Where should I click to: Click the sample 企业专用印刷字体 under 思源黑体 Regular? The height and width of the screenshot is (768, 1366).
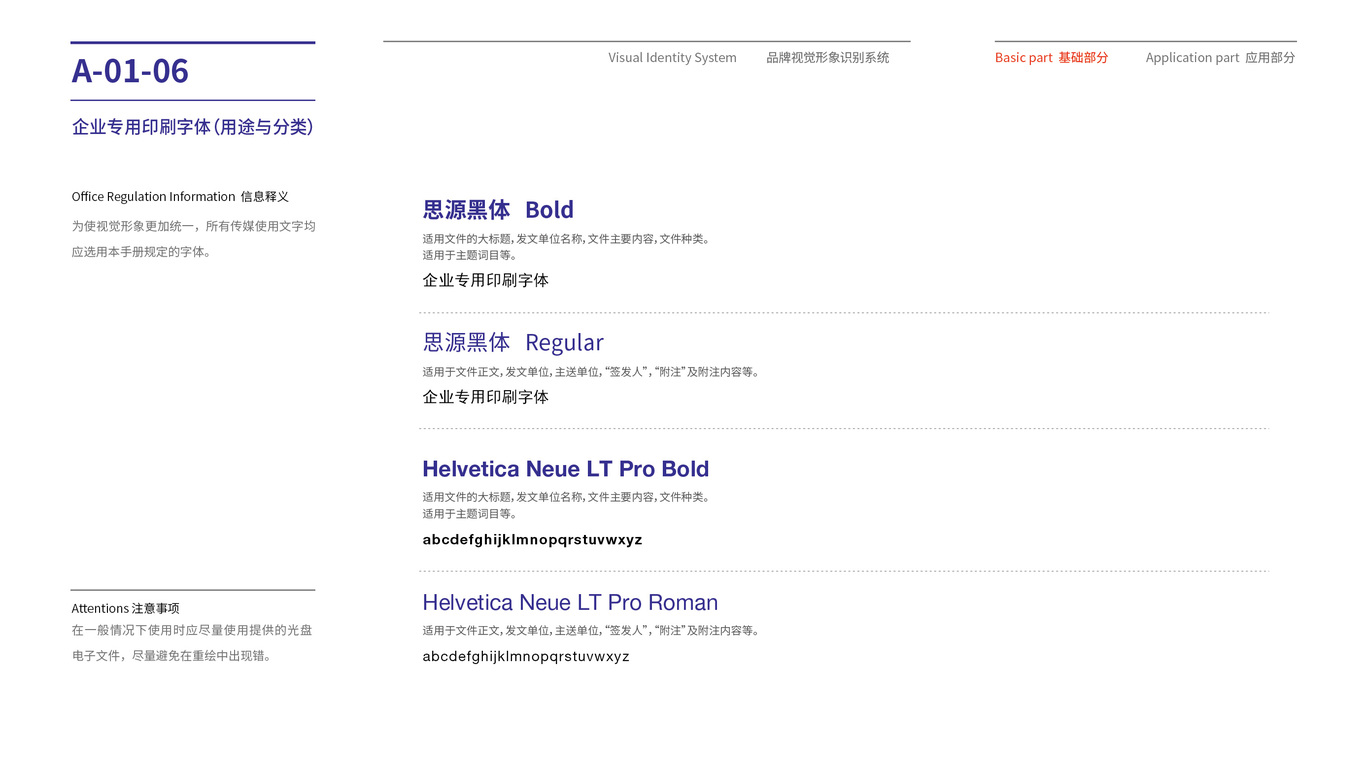[485, 397]
